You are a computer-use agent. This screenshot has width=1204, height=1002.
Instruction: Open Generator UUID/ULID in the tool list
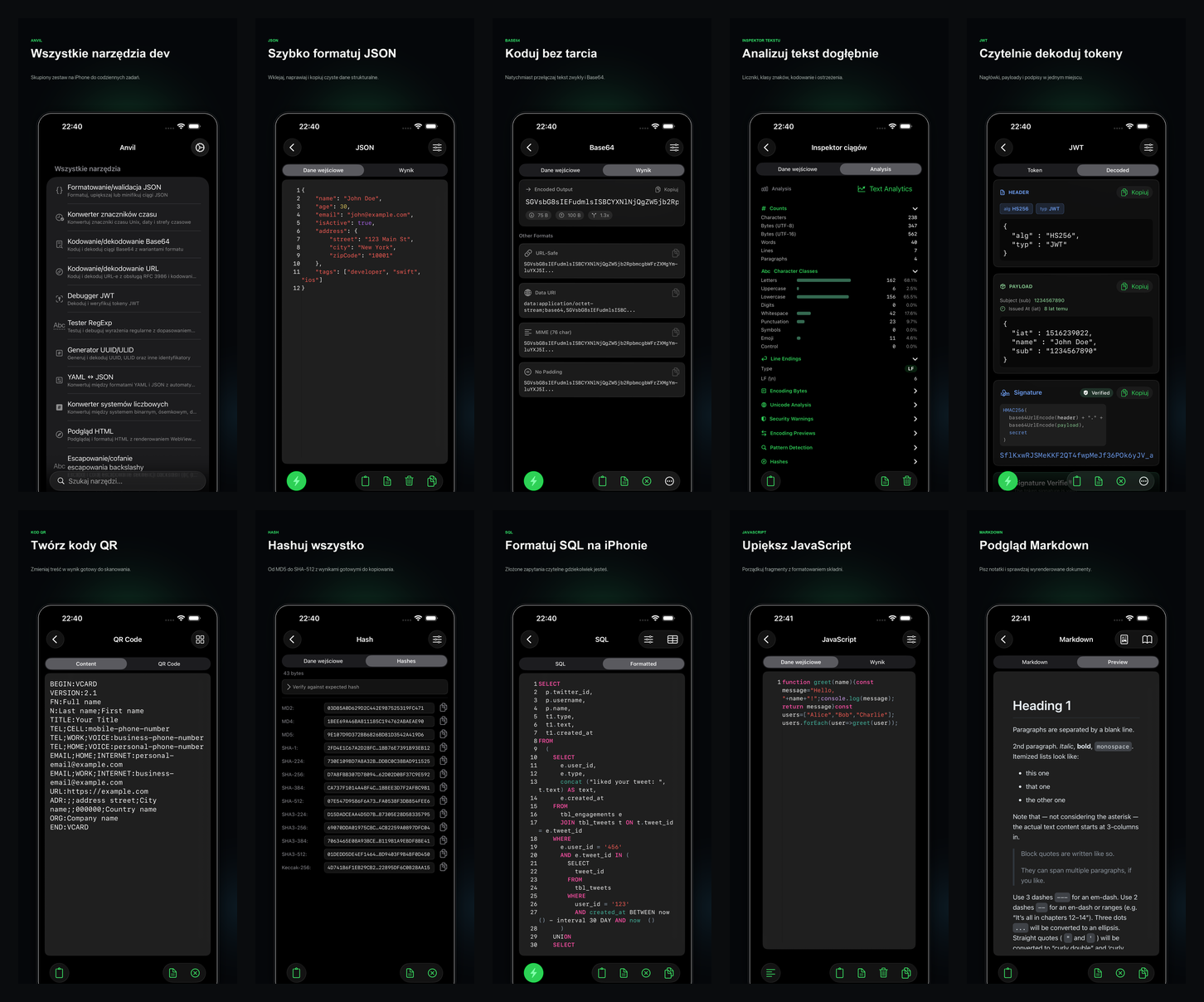click(128, 353)
